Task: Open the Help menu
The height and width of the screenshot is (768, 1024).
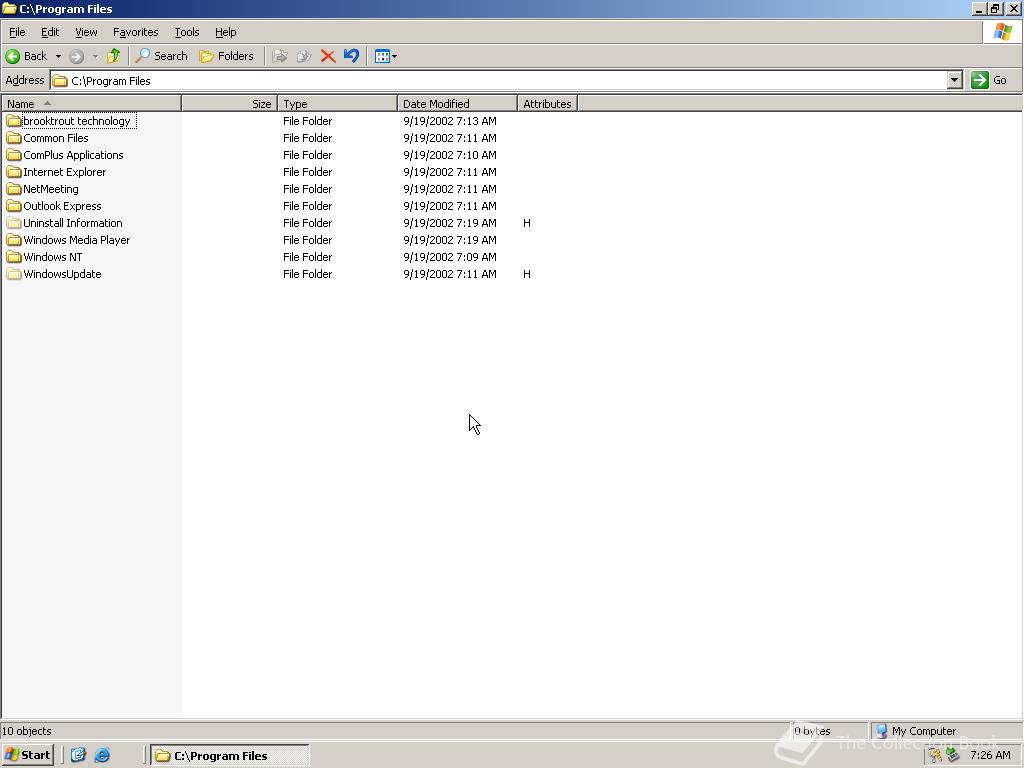Action: 225,32
